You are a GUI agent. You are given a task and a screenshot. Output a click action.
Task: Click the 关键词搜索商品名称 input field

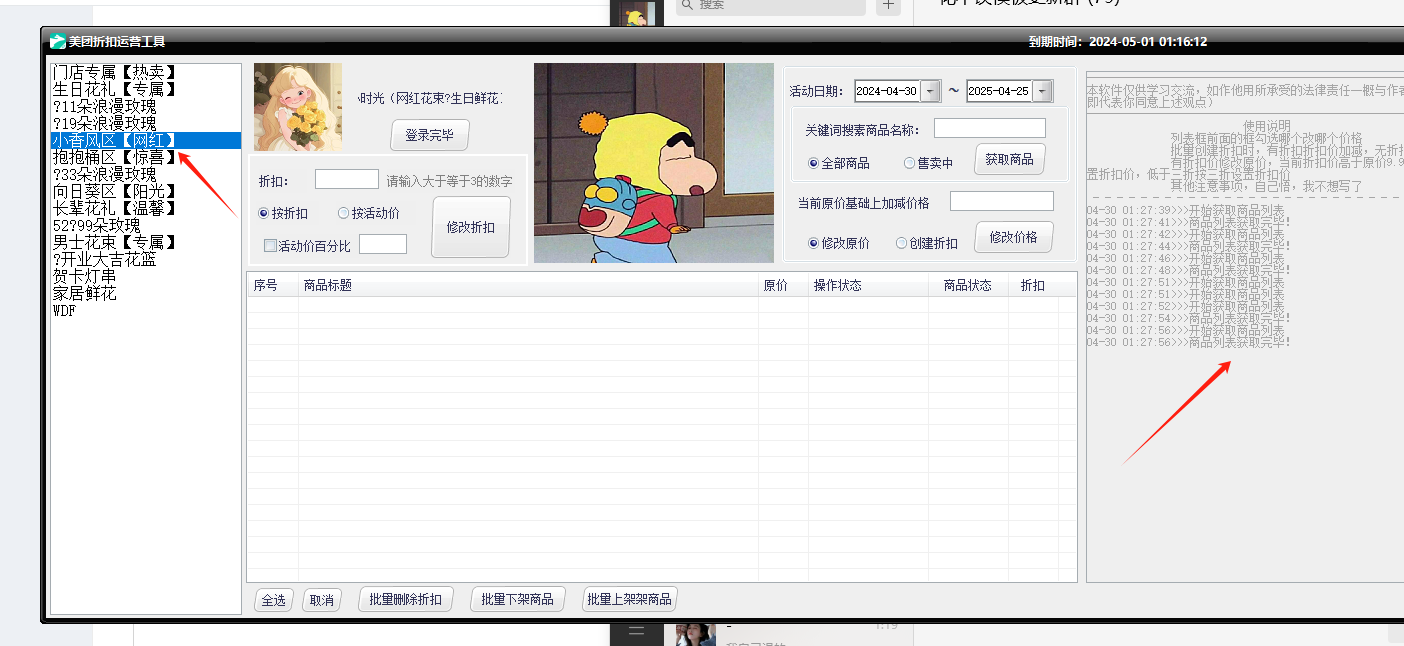point(990,128)
